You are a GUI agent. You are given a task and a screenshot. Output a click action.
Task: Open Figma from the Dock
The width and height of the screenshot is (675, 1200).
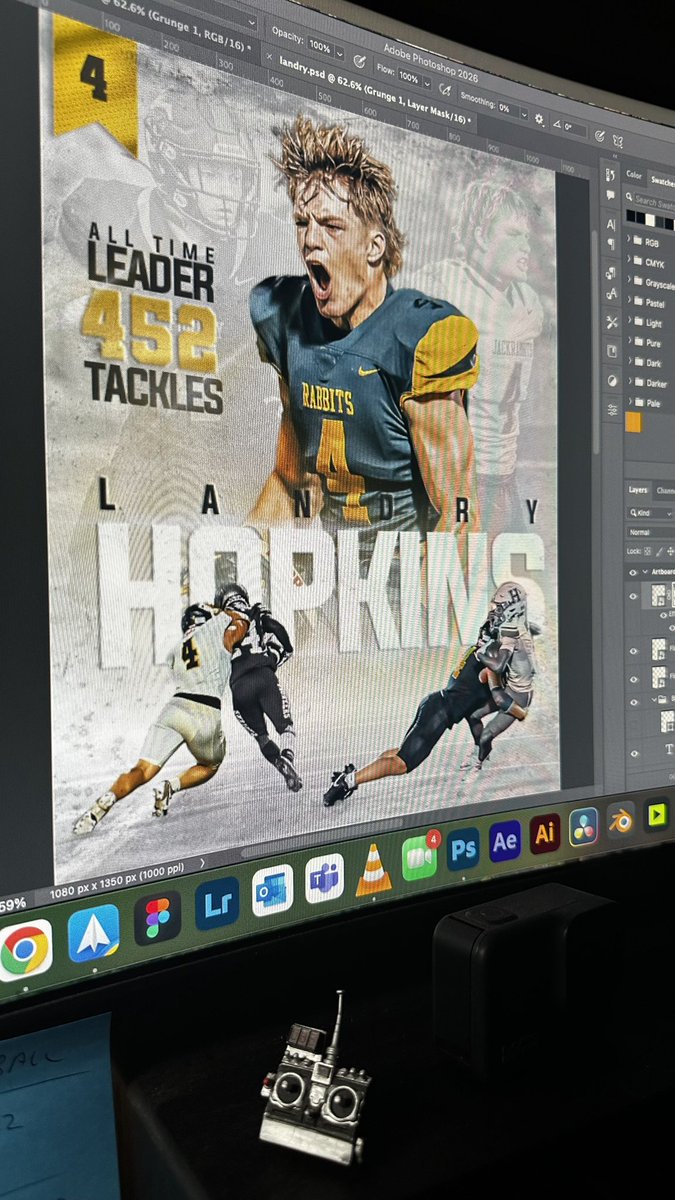(x=158, y=918)
